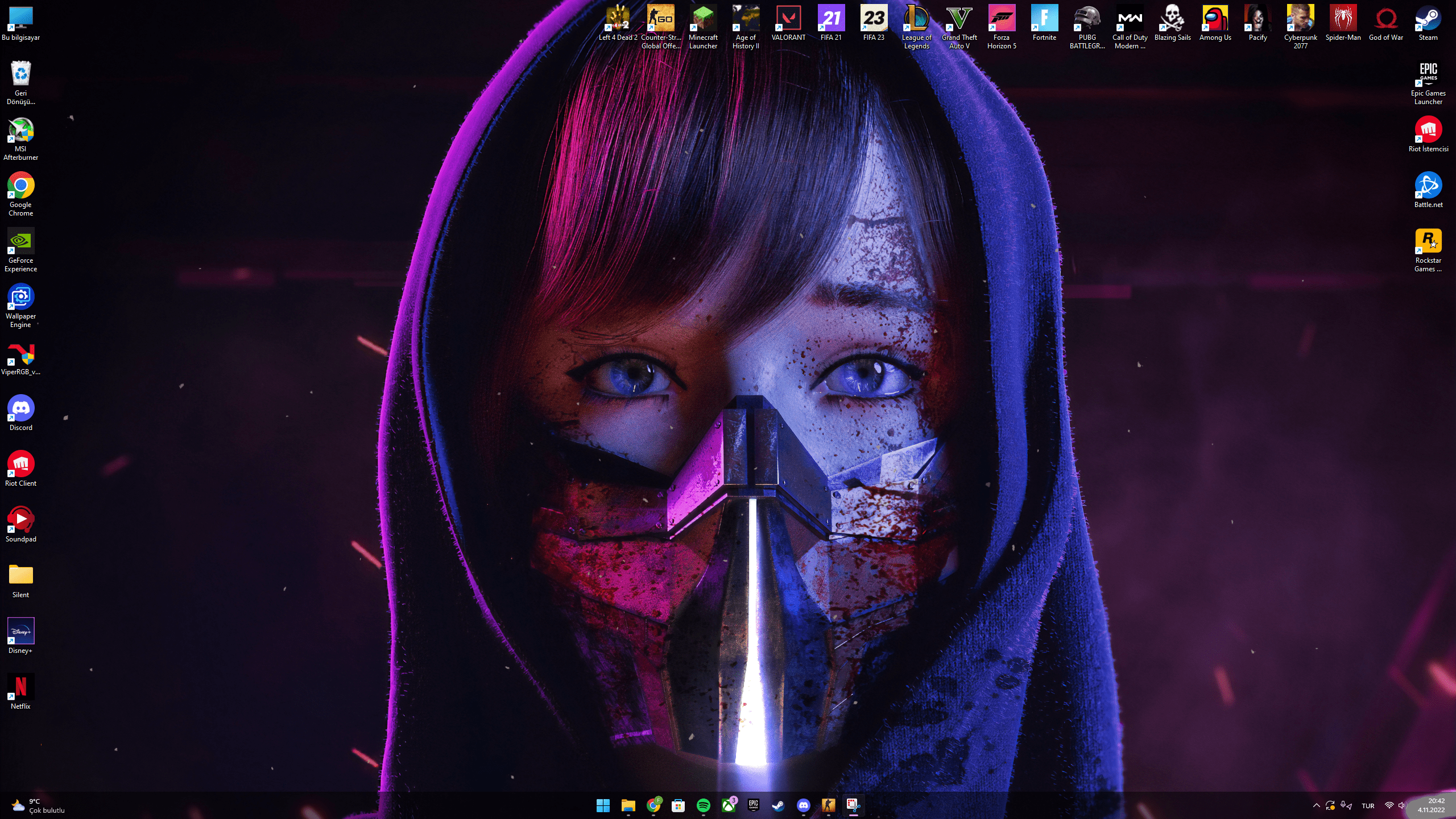Open Snipping Tool from the taskbar
The width and height of the screenshot is (1456, 819).
[x=853, y=805]
